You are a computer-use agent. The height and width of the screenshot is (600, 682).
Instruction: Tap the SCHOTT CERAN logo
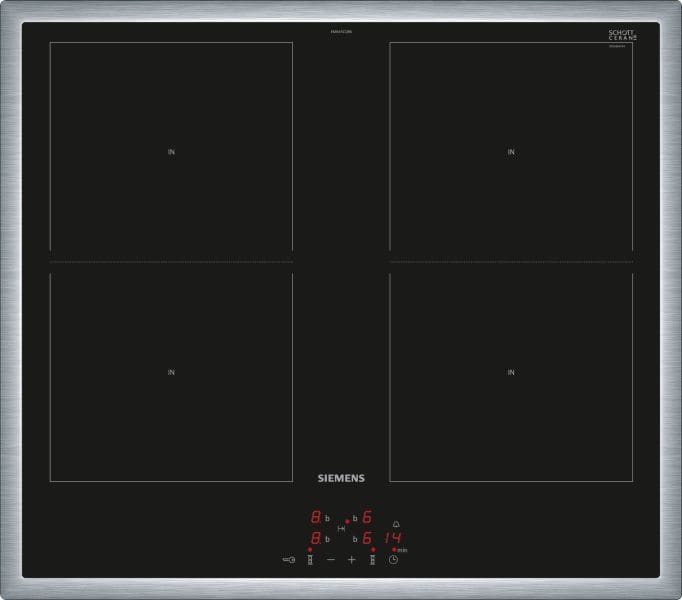click(x=622, y=35)
